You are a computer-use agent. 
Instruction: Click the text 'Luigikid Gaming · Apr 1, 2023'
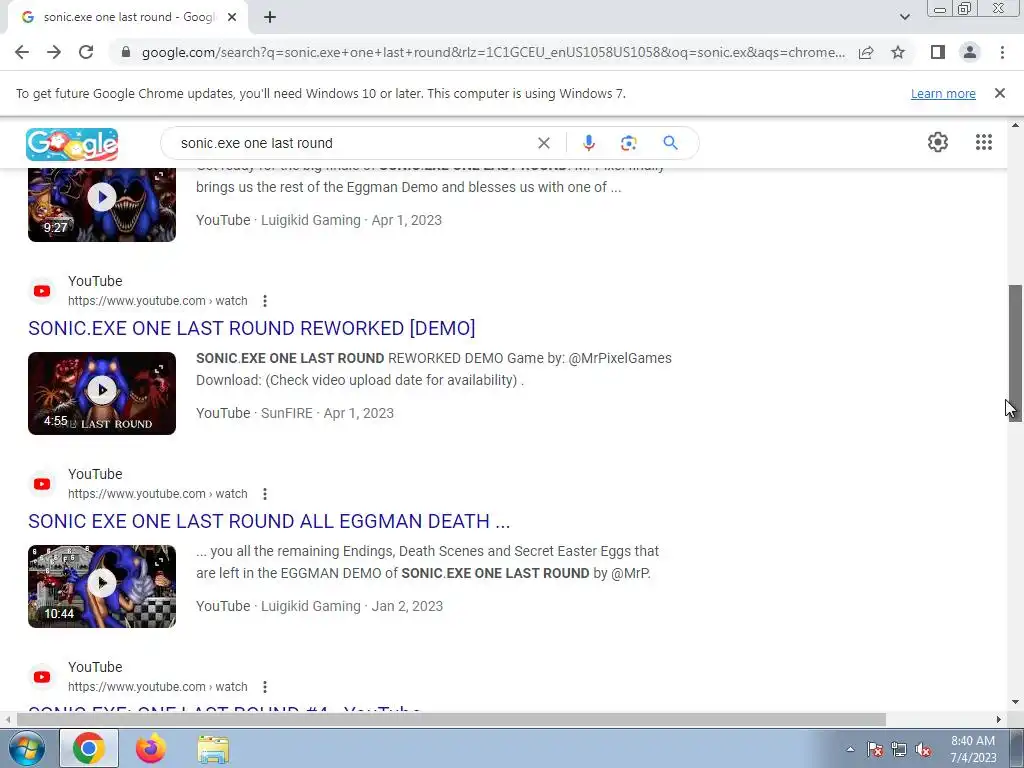point(351,220)
